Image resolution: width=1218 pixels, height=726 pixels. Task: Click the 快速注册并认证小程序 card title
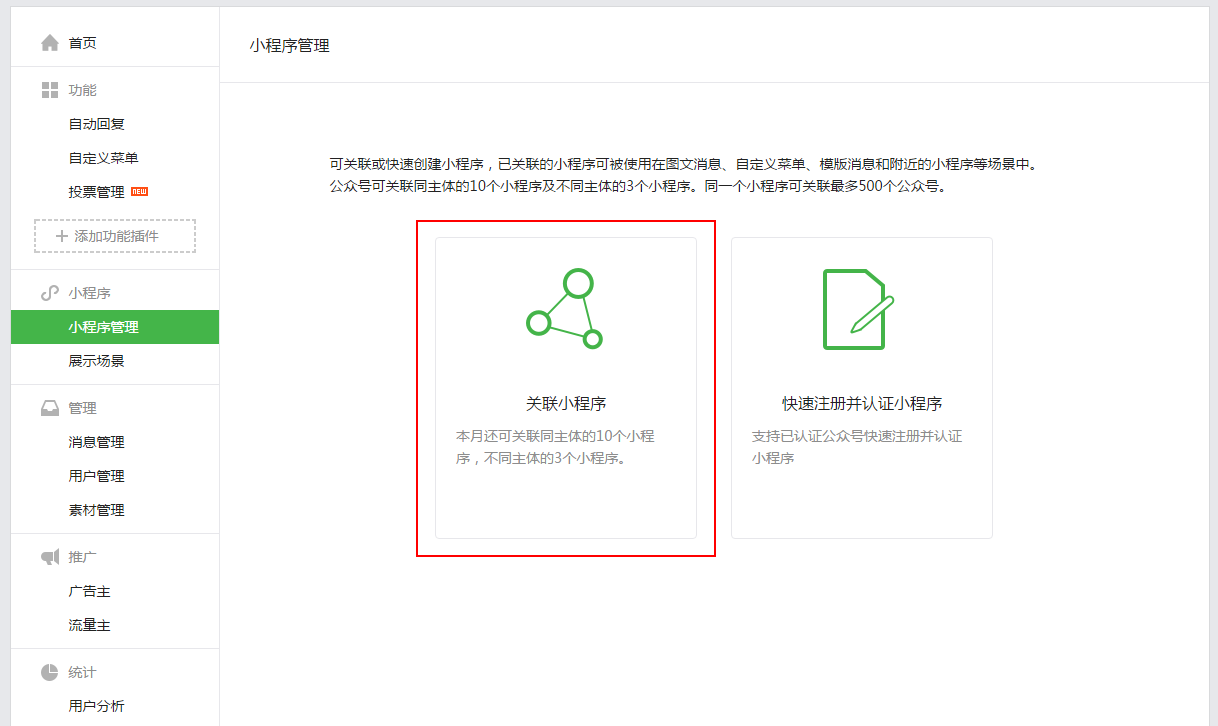pyautogui.click(x=861, y=404)
